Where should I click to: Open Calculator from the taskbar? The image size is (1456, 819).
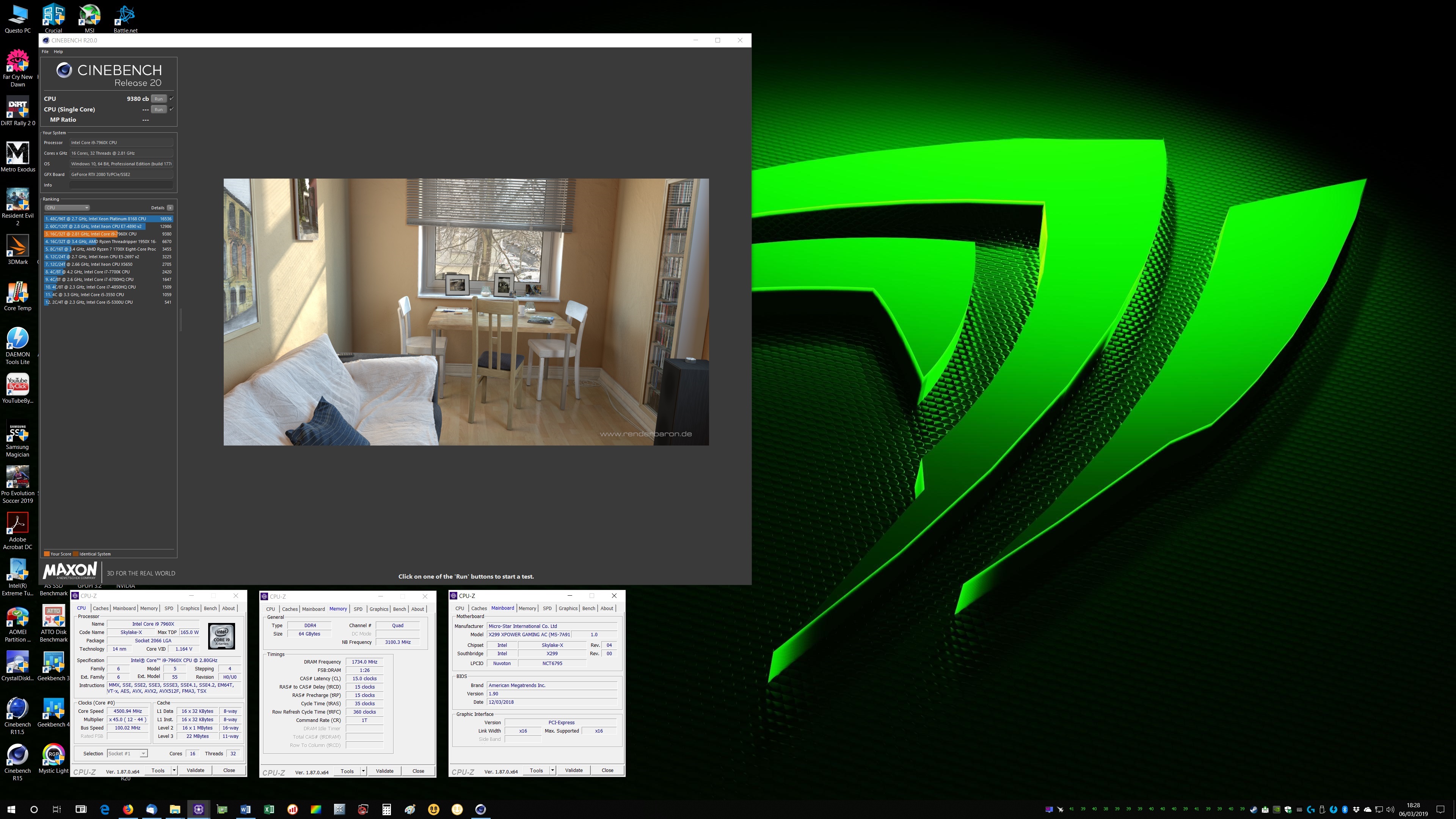click(387, 810)
